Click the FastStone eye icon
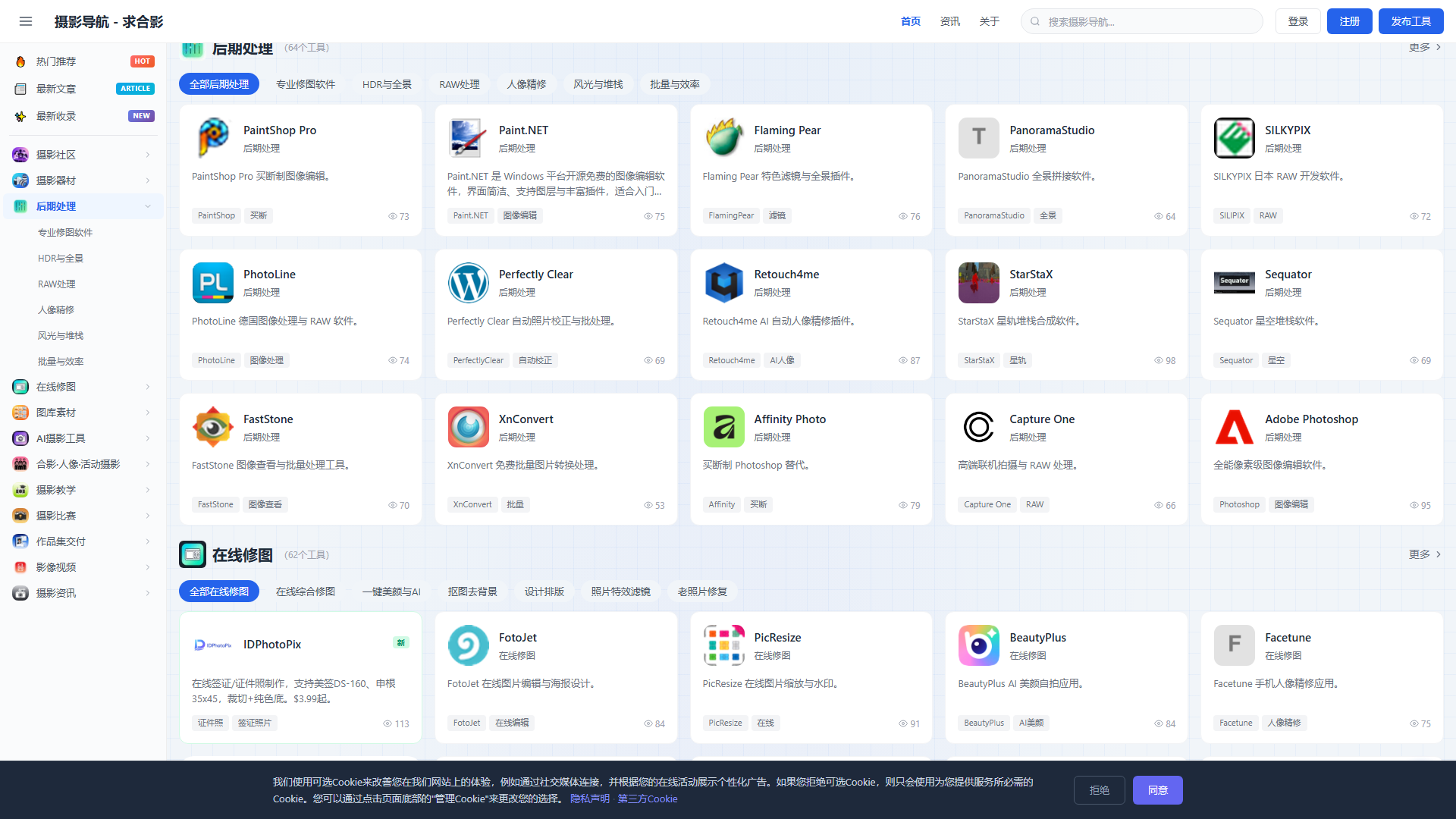Image resolution: width=1456 pixels, height=819 pixels. tap(213, 427)
